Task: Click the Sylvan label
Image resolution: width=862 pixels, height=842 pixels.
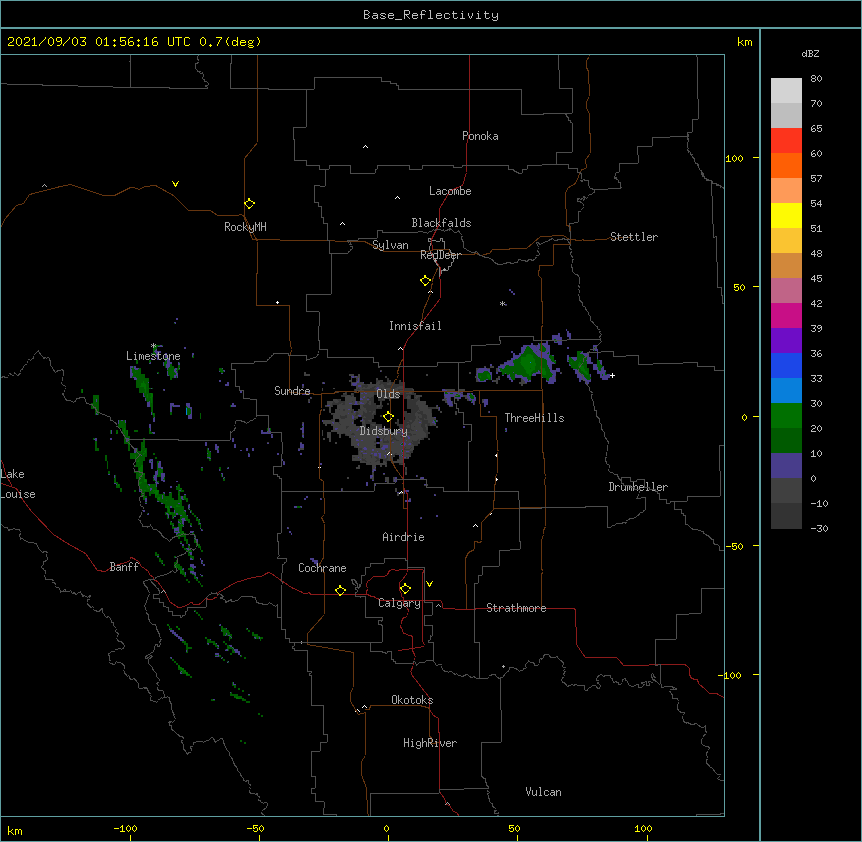Action: (390, 245)
